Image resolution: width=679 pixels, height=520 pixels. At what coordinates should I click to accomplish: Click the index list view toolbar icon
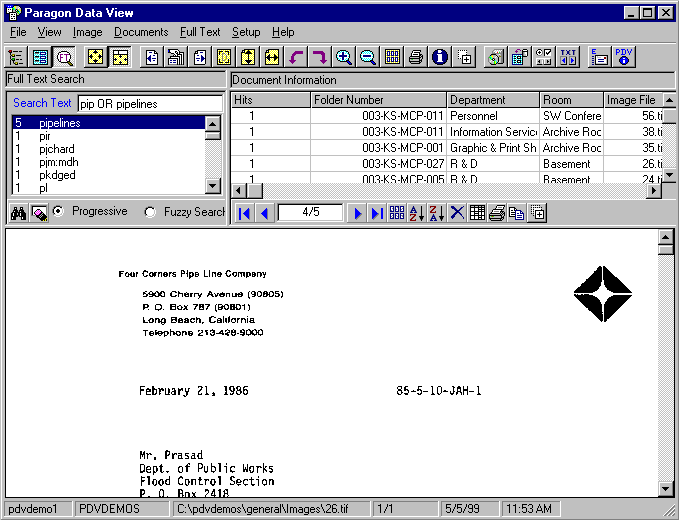[40, 57]
